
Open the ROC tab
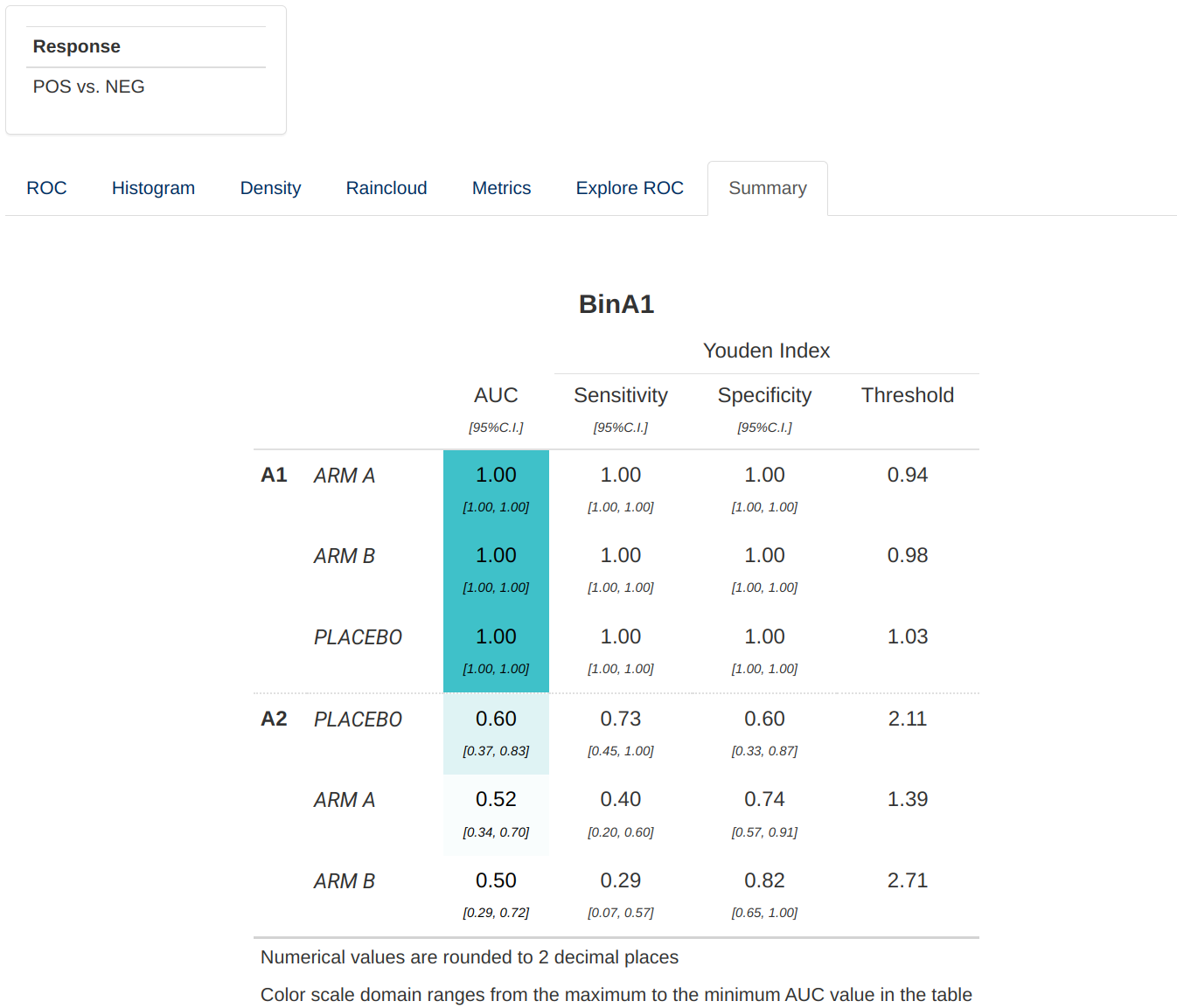click(x=46, y=188)
